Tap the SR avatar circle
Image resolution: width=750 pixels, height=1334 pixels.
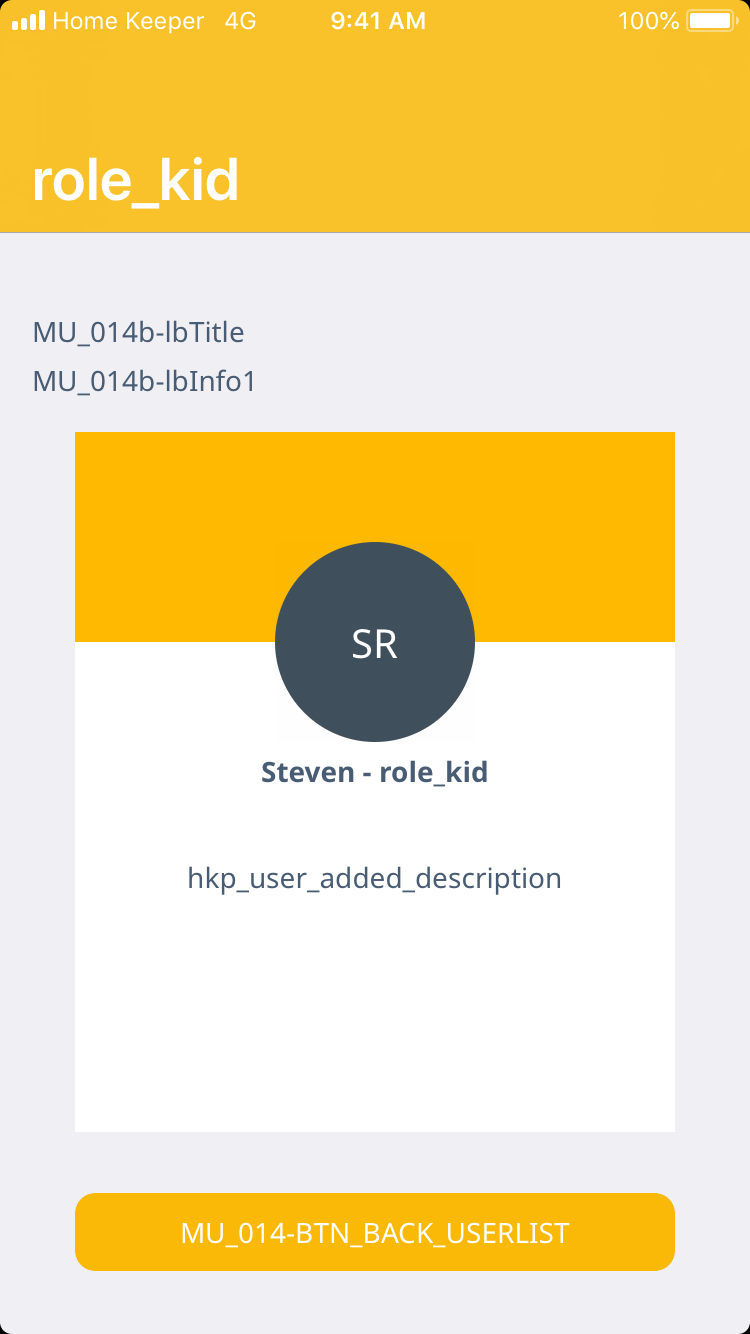(x=375, y=642)
